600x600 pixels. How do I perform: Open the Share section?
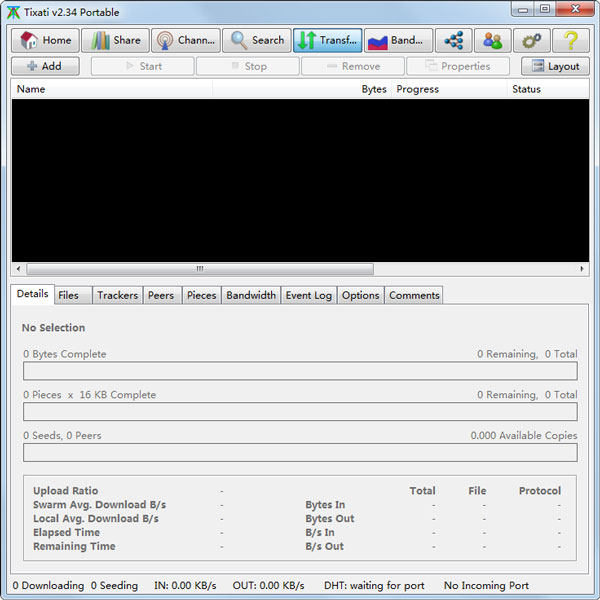[115, 40]
